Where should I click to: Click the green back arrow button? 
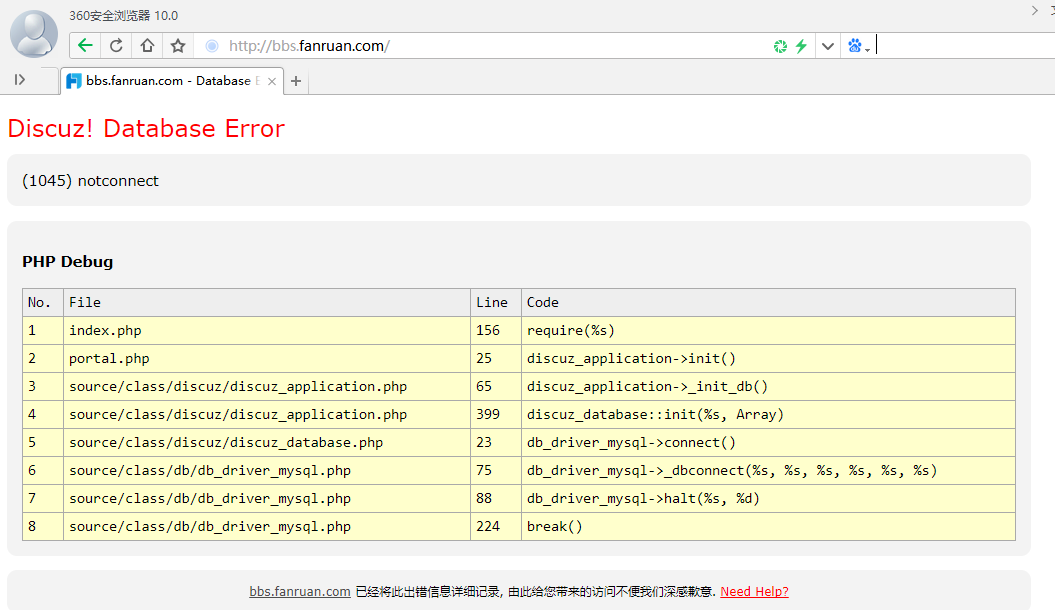(x=85, y=45)
